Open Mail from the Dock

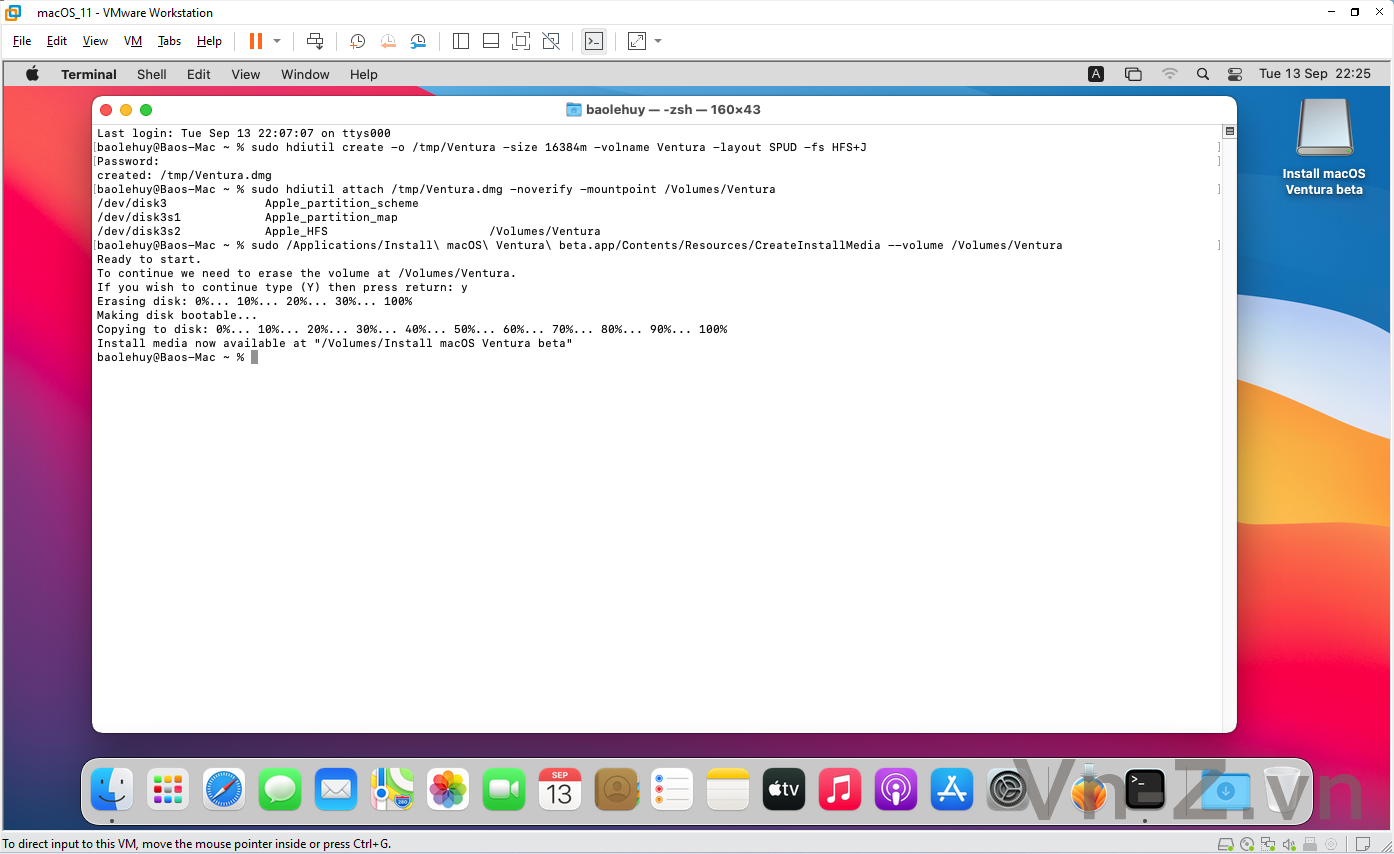[x=336, y=790]
